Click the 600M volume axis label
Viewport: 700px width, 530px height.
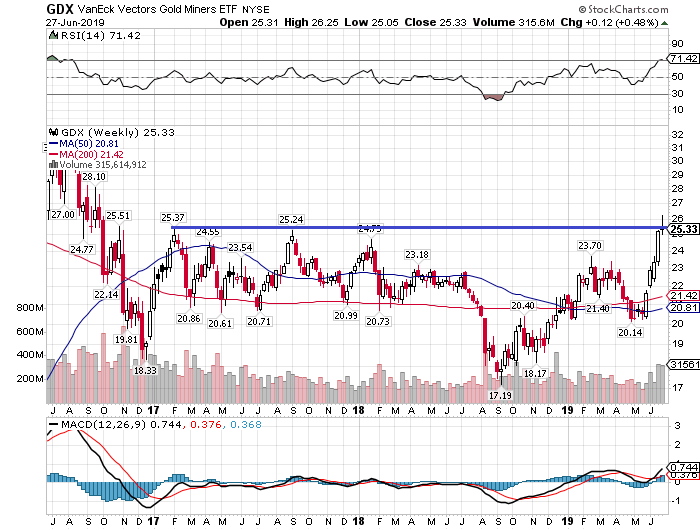point(30,331)
